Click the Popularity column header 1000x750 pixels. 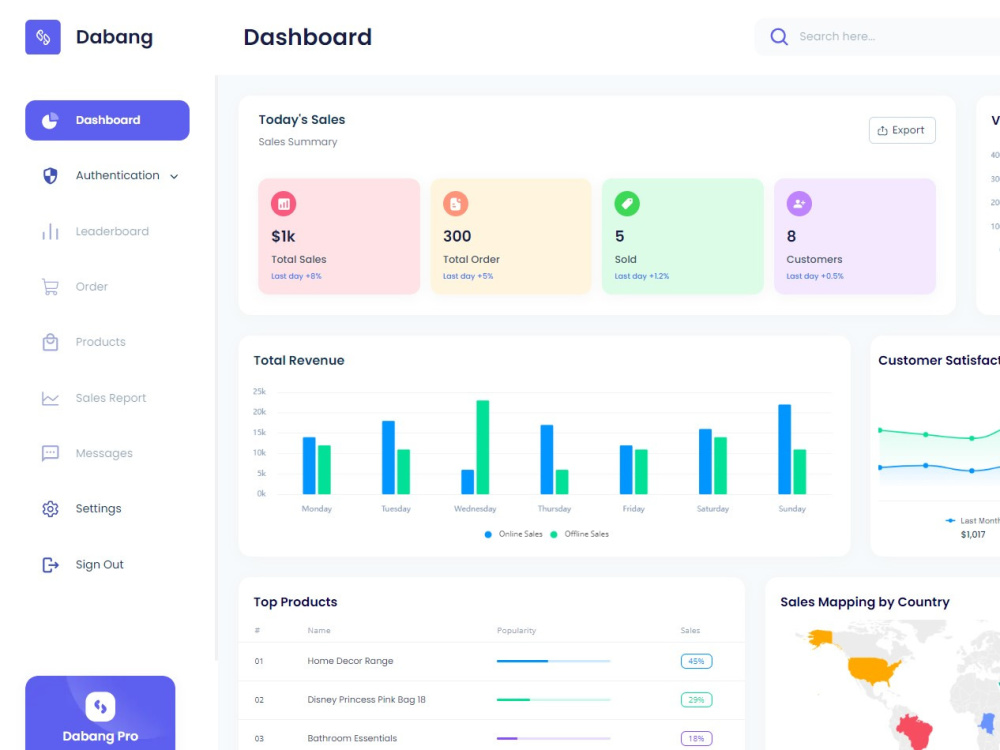tap(517, 631)
